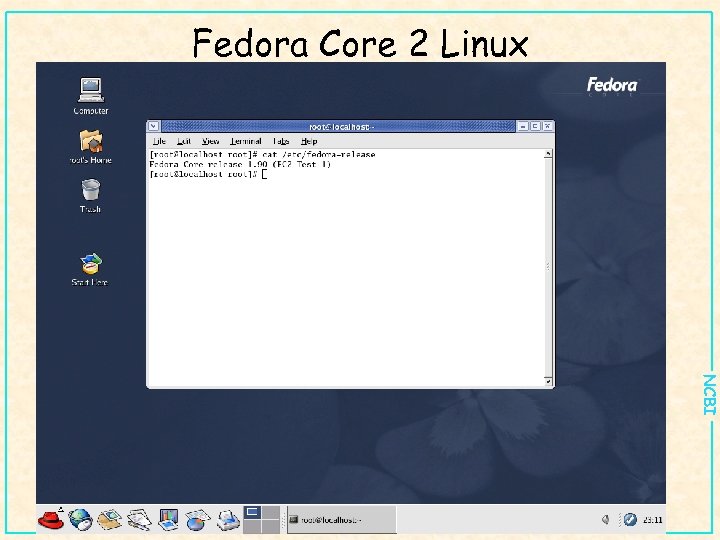Open the Terminal menu
The image size is (720, 540).
click(x=246, y=141)
